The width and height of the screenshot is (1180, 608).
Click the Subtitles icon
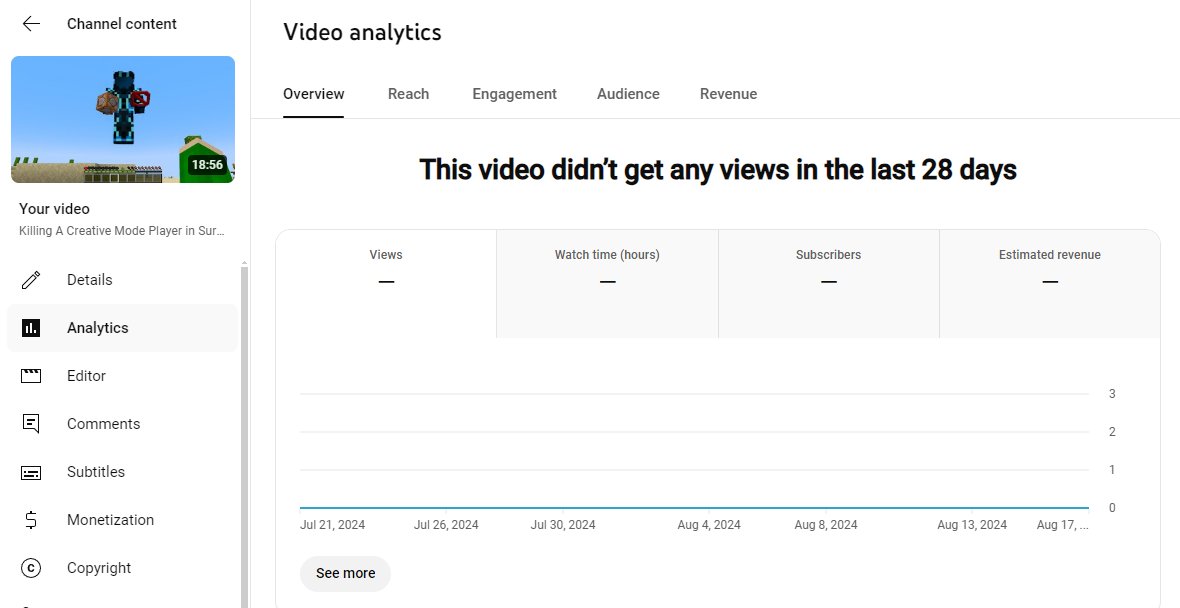pos(31,473)
